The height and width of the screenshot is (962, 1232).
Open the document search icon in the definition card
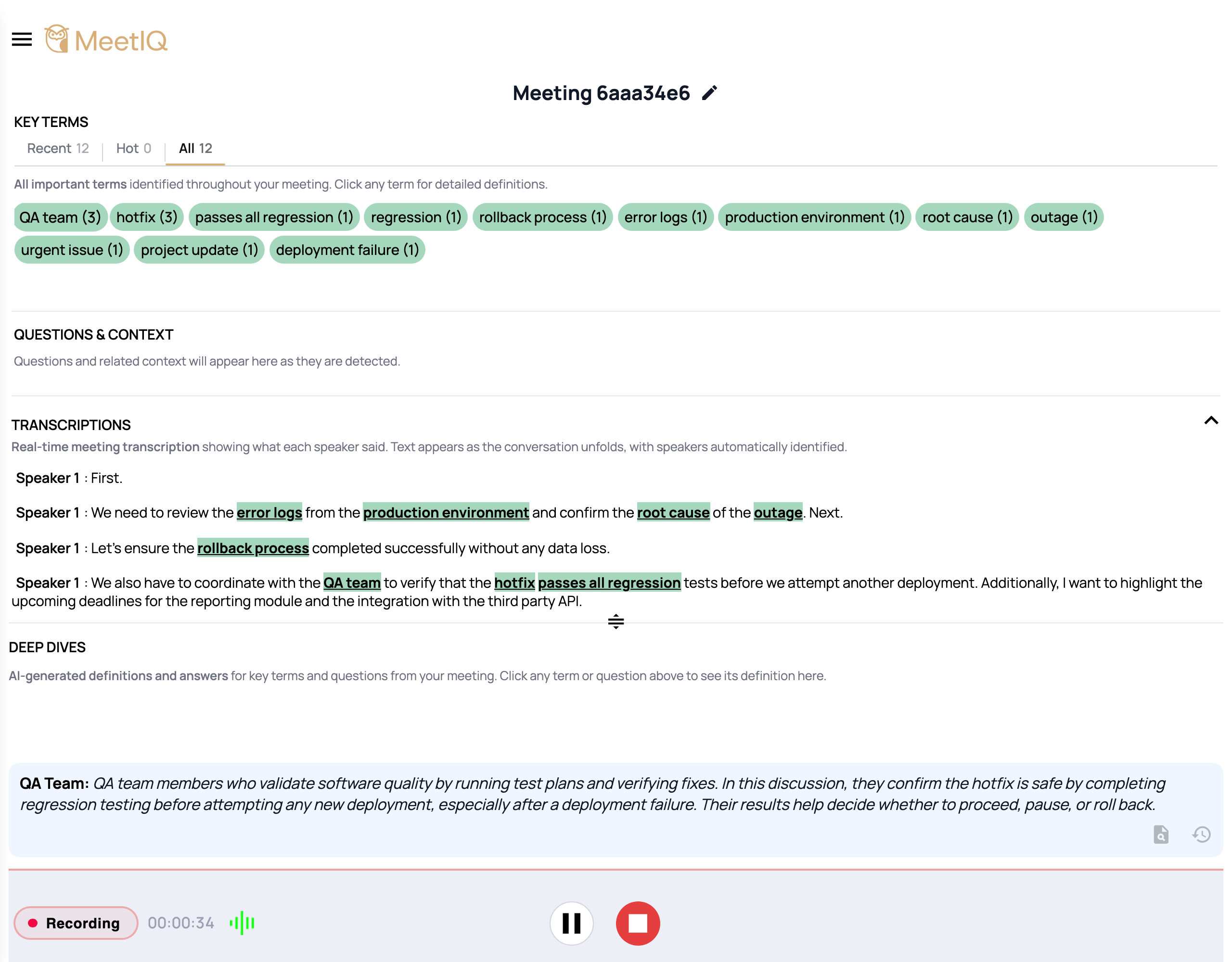[1160, 834]
